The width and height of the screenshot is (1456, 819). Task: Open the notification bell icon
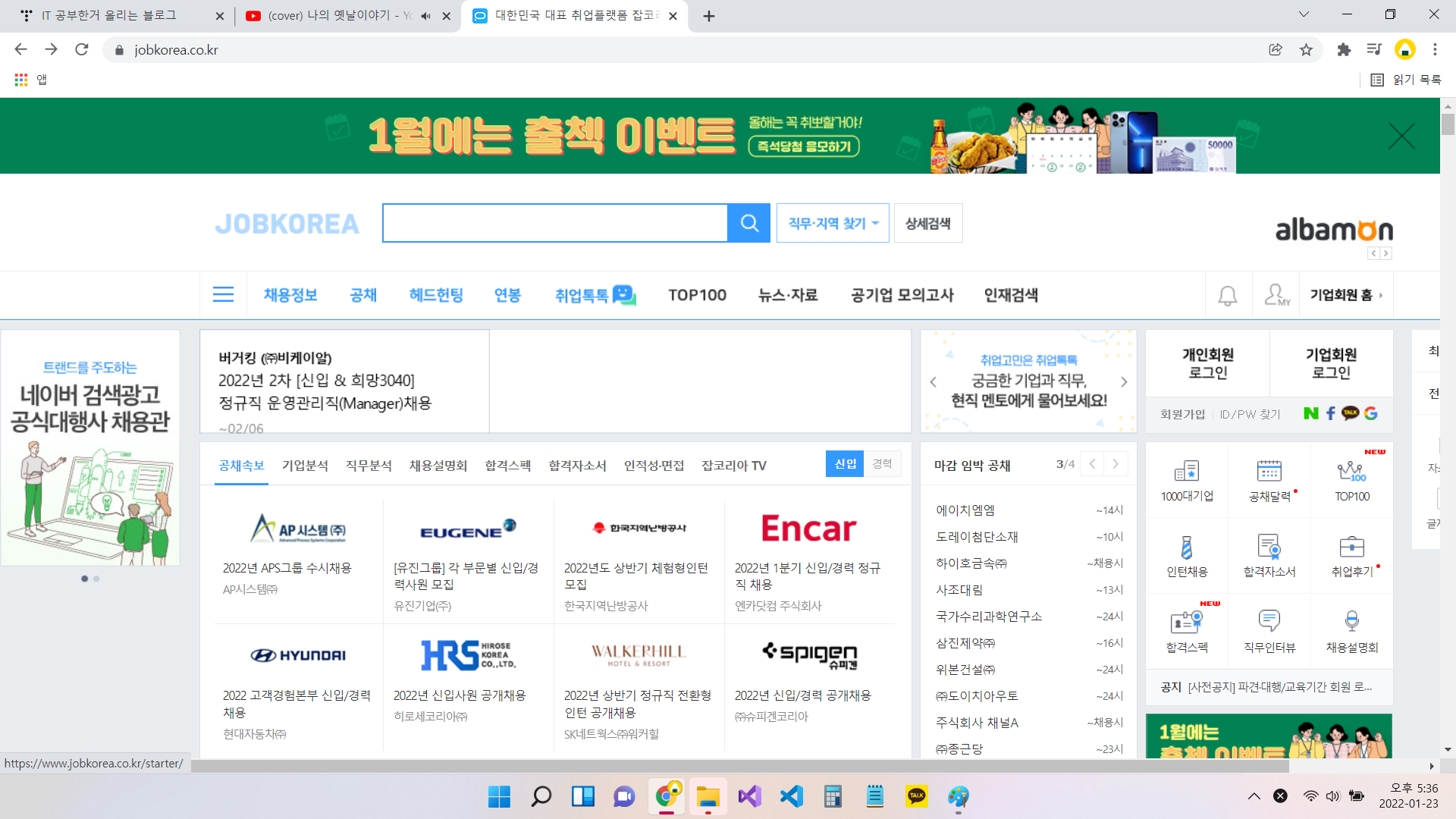[x=1227, y=295]
